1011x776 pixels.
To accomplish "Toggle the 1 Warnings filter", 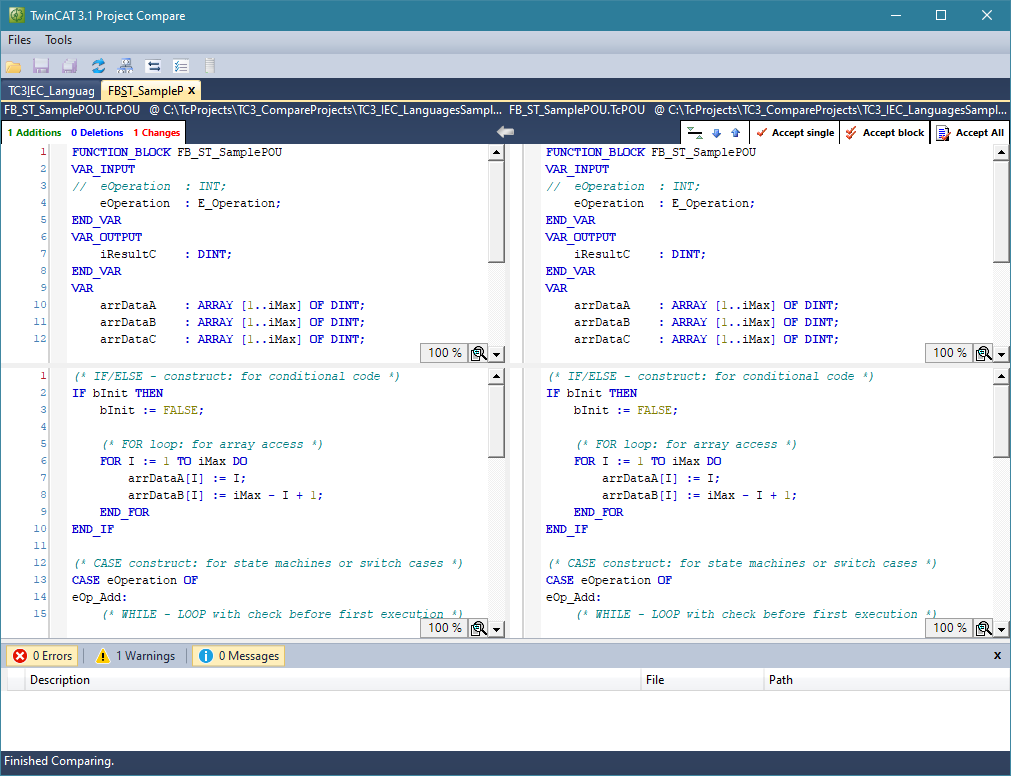I will tap(135, 656).
